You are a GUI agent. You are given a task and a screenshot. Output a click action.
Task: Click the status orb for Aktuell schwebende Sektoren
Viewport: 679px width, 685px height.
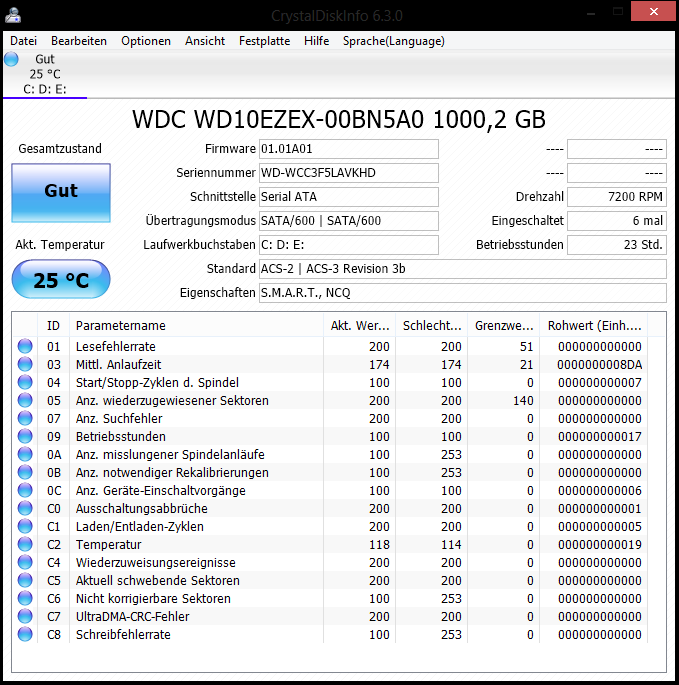[25, 580]
